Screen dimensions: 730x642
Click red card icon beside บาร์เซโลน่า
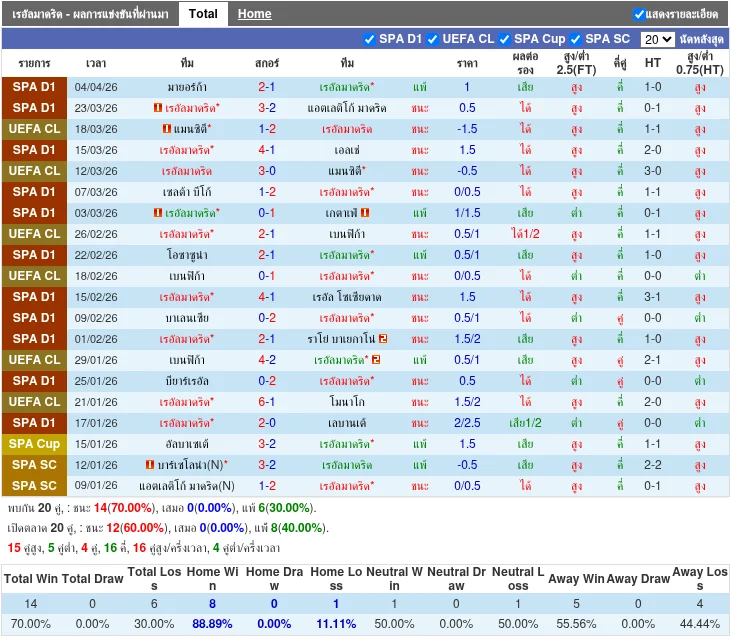click(x=150, y=465)
